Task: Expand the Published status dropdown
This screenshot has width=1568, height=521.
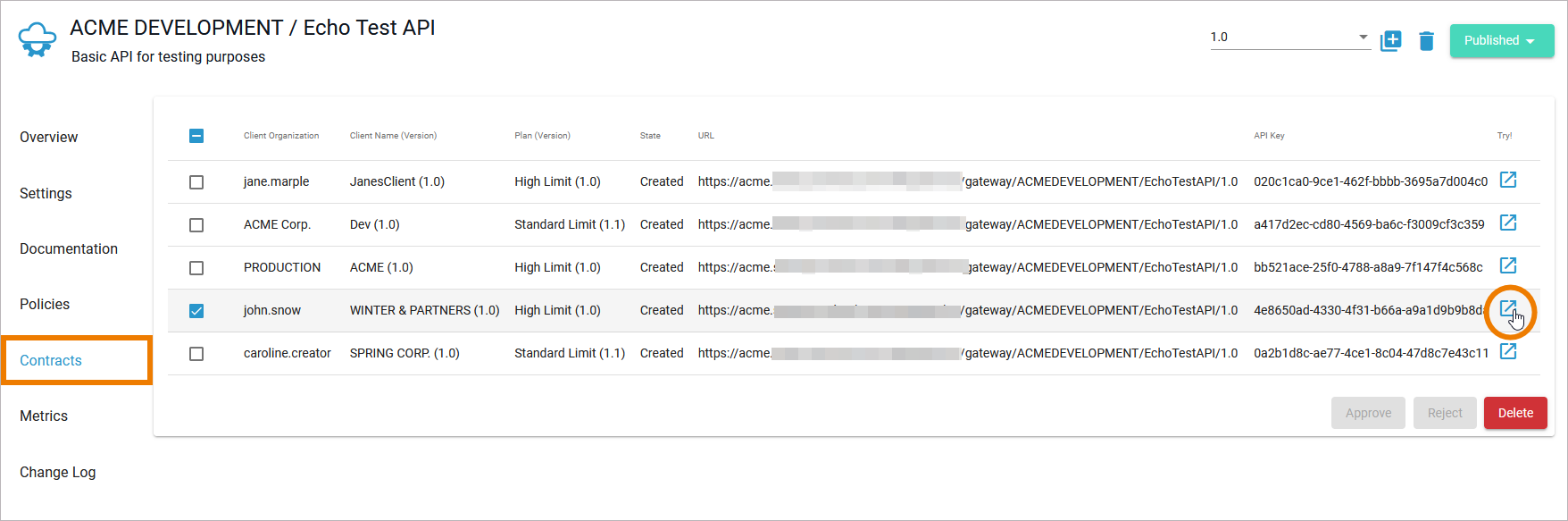Action: [x=1501, y=41]
